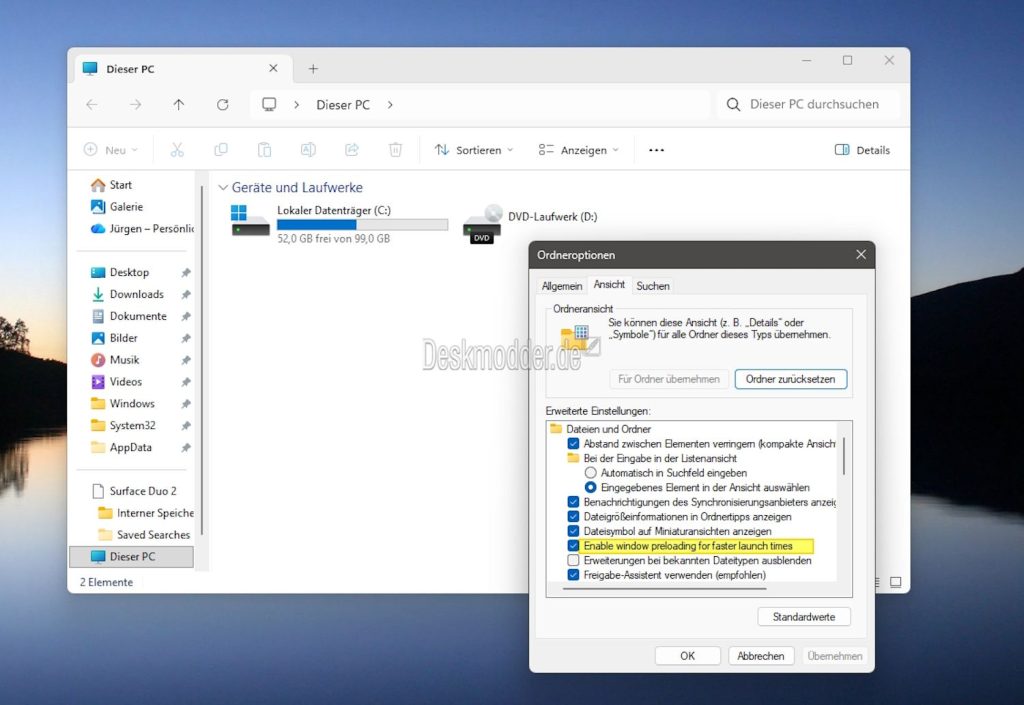Open the See more ellipsis in the toolbar
The height and width of the screenshot is (705, 1024).
(x=656, y=149)
